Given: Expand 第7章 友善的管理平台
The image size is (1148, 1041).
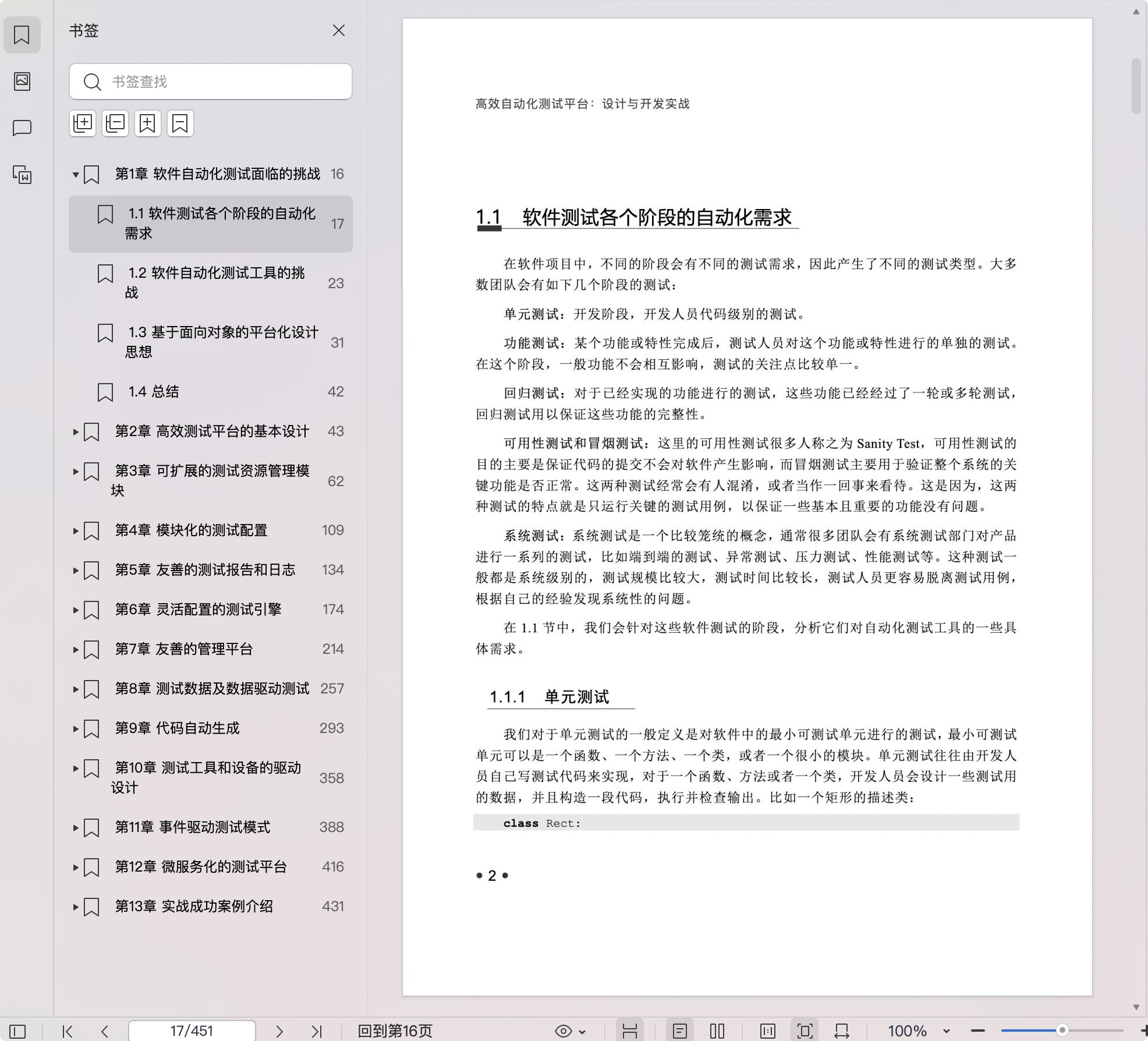Looking at the screenshot, I should pyautogui.click(x=76, y=649).
